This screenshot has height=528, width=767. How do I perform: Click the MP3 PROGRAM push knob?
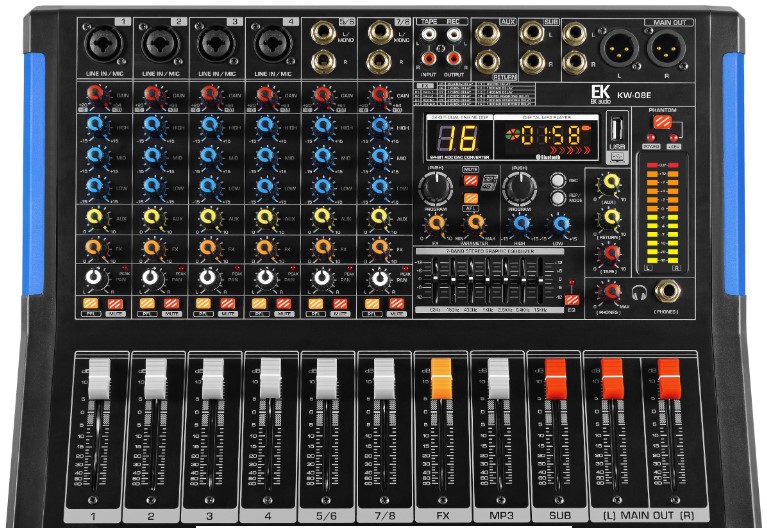coord(520,188)
